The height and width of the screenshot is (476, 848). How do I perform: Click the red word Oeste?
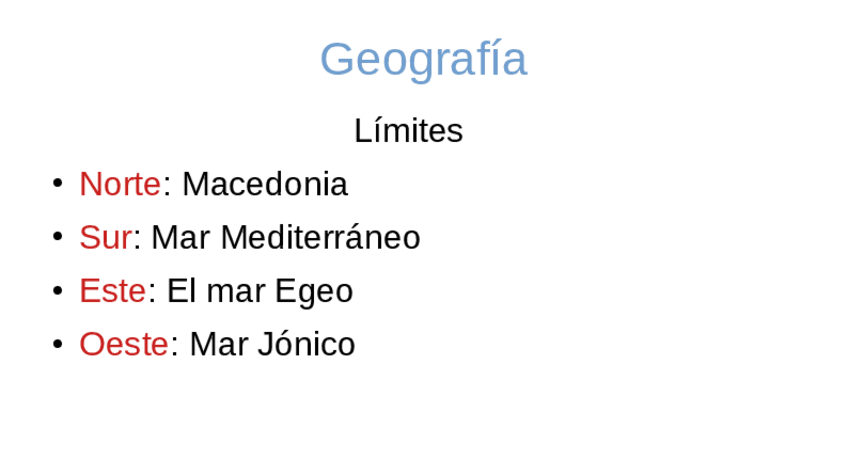click(x=123, y=344)
